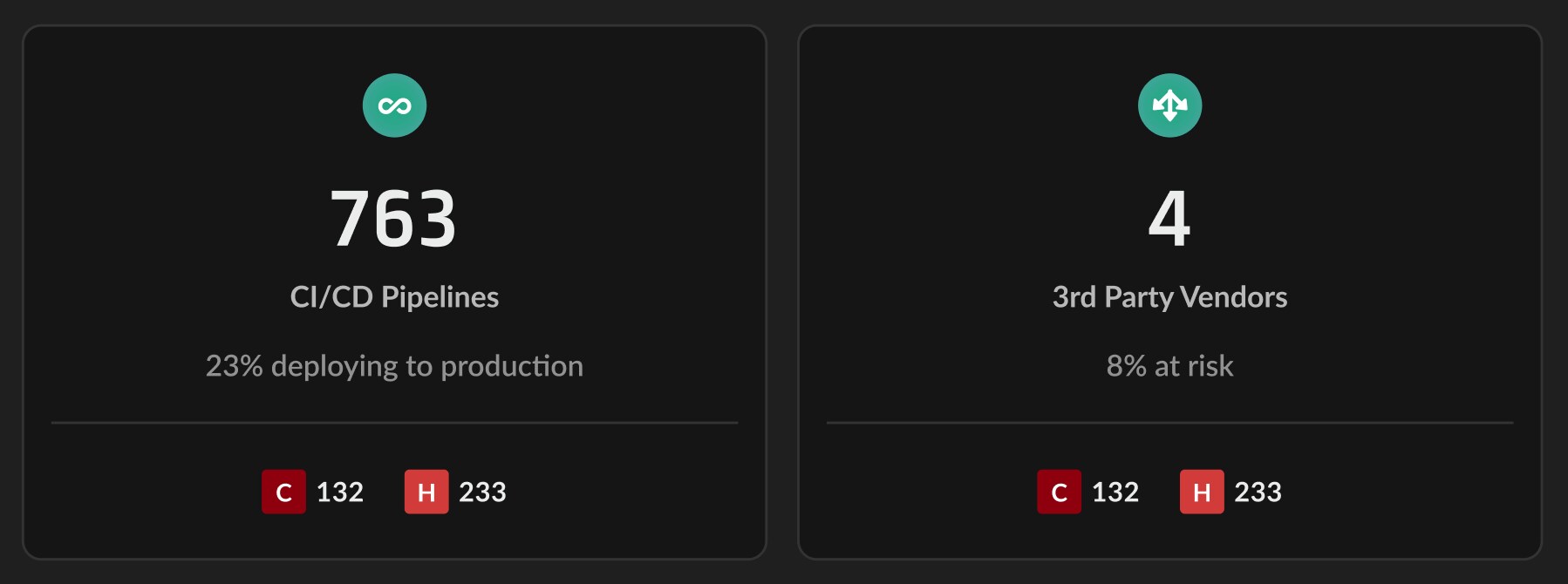The width and height of the screenshot is (1568, 584).
Task: Click the 23% deploying to production text
Action: tap(394, 366)
